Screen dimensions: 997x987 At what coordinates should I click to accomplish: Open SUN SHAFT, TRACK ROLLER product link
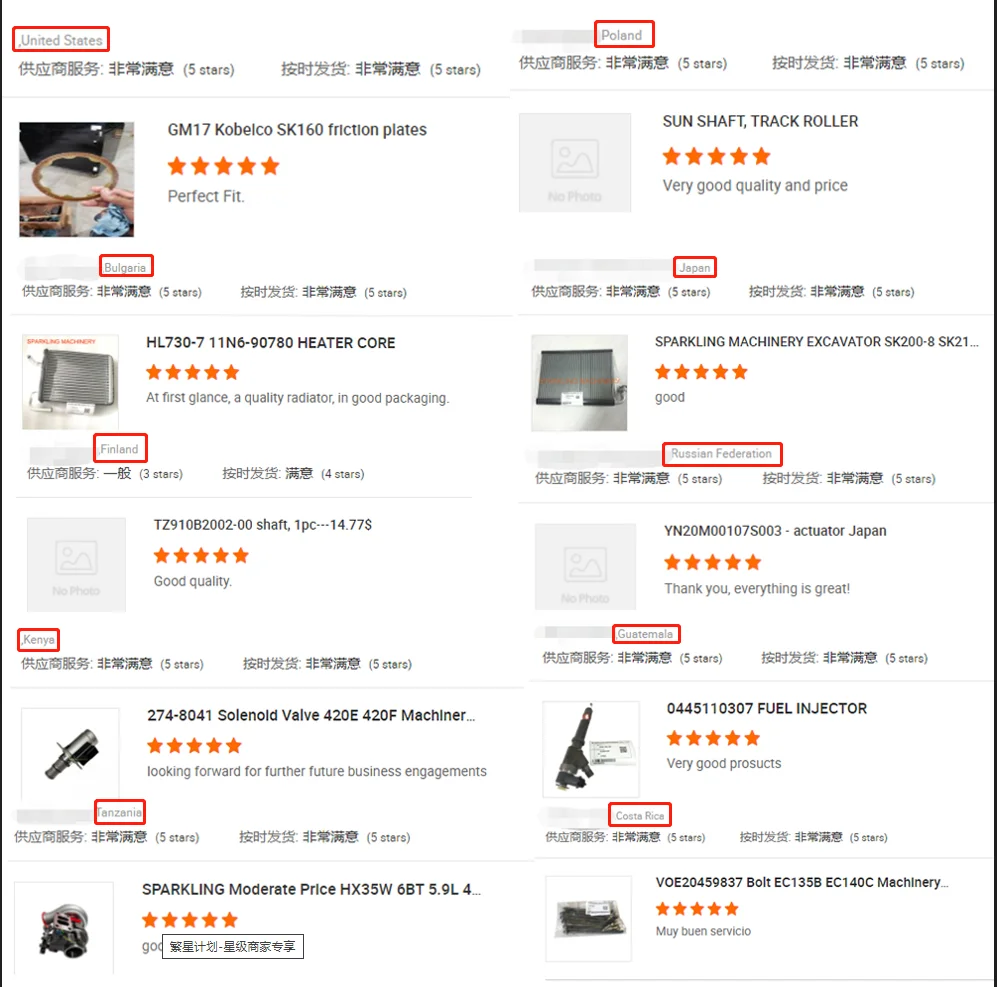point(760,121)
